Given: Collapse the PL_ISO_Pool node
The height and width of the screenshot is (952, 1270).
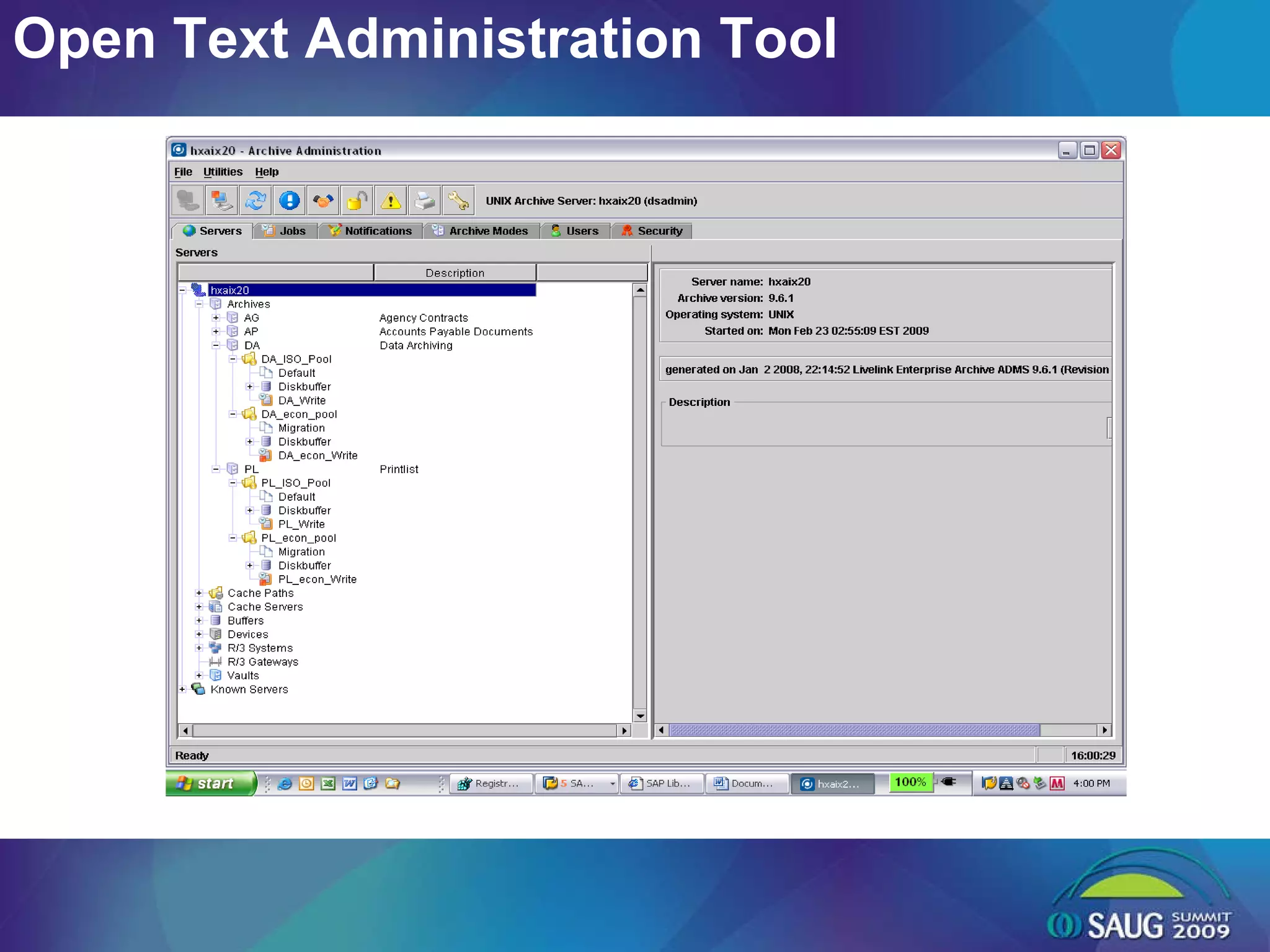Looking at the screenshot, I should 233,483.
